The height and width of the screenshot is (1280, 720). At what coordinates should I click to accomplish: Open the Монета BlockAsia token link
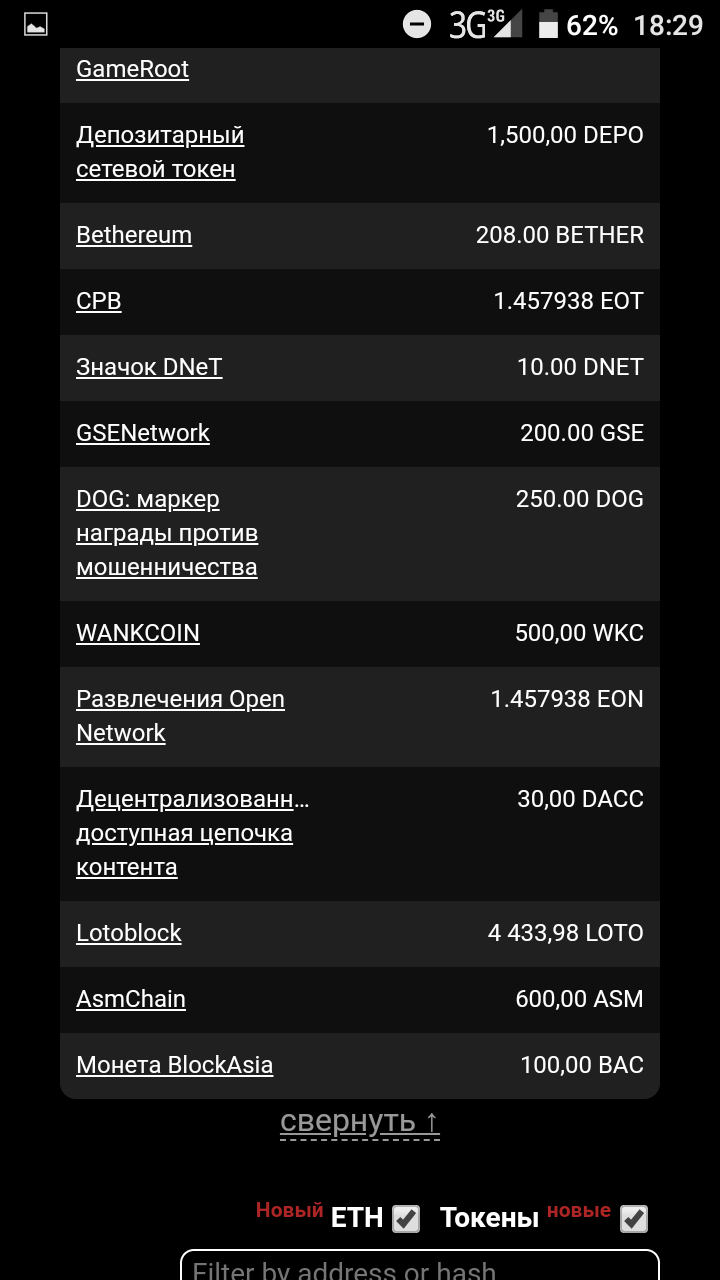coord(175,1065)
